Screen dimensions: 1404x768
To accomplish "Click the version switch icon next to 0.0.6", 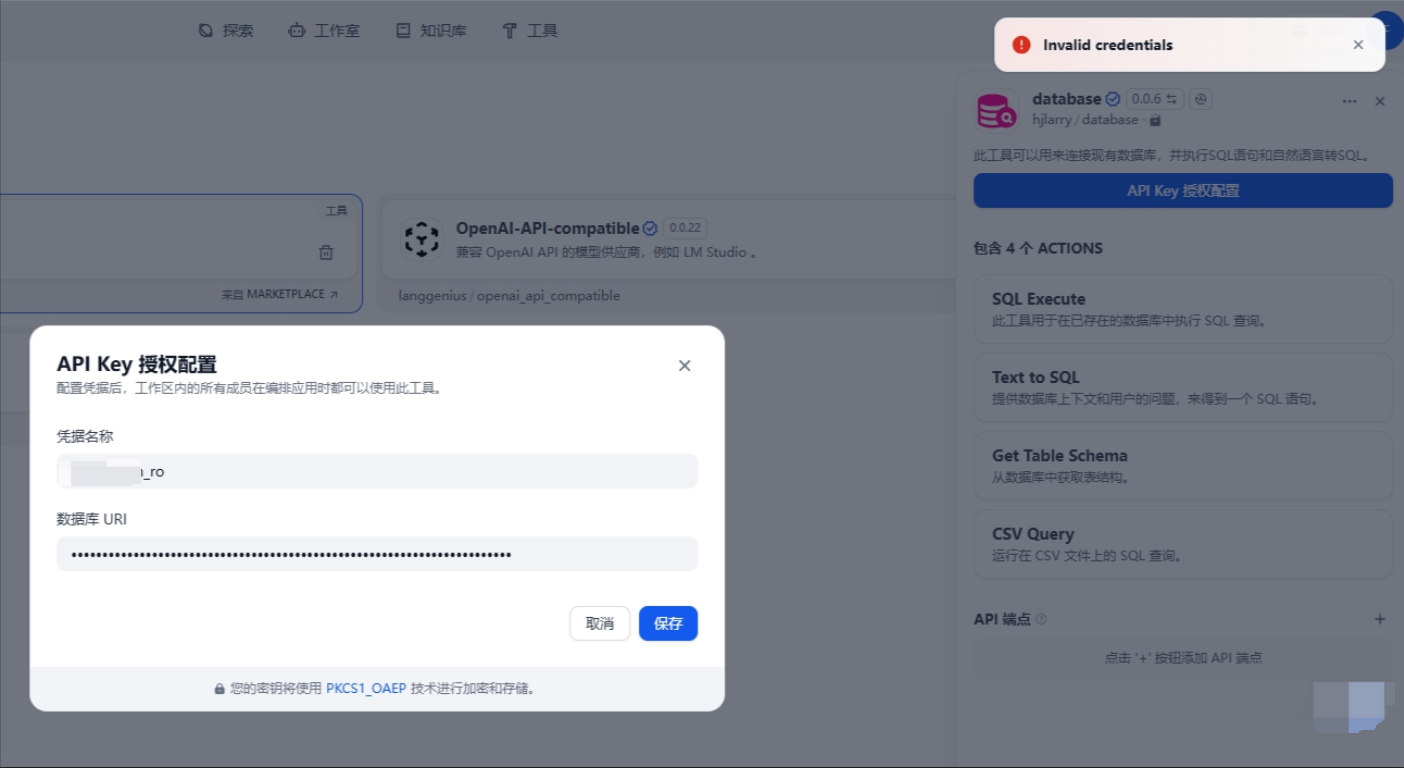I will [1174, 99].
